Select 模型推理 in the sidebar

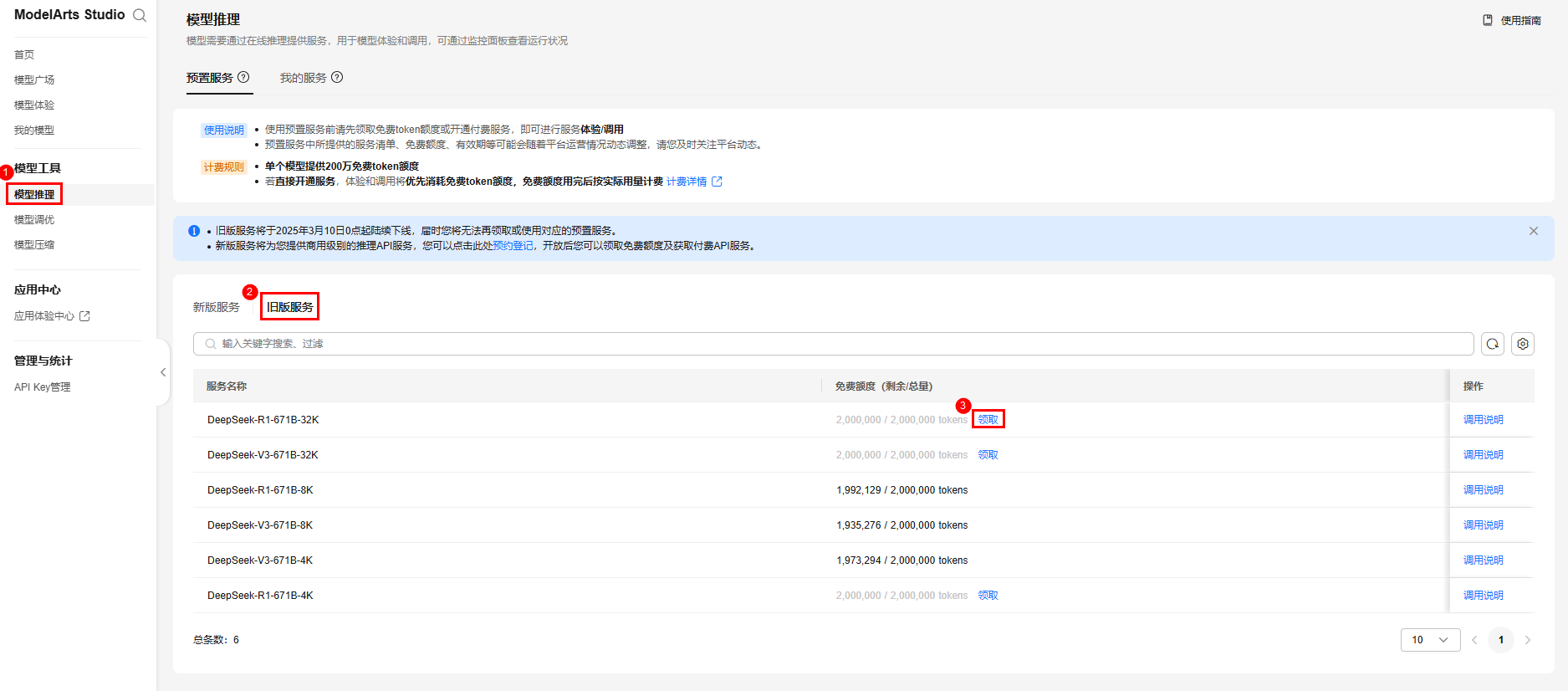[x=34, y=194]
